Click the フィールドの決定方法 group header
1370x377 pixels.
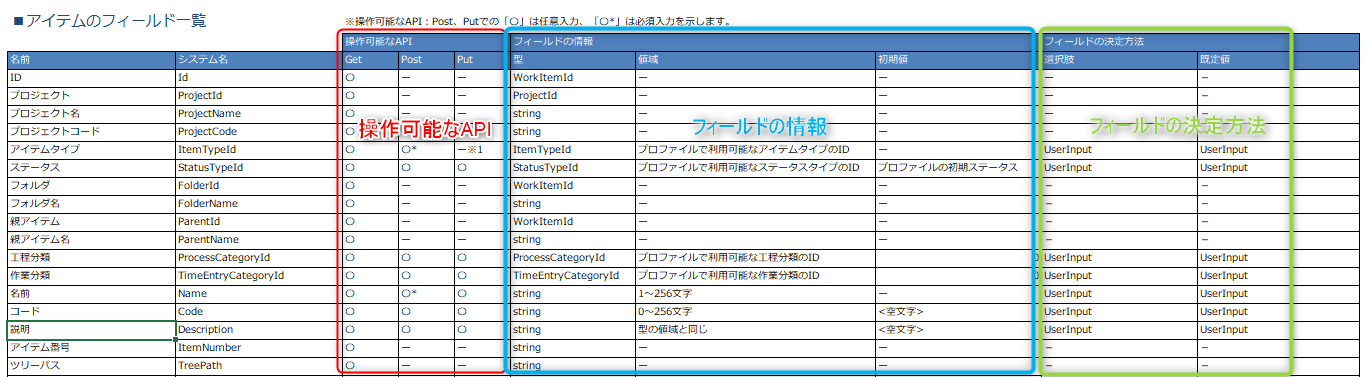[x=1201, y=42]
